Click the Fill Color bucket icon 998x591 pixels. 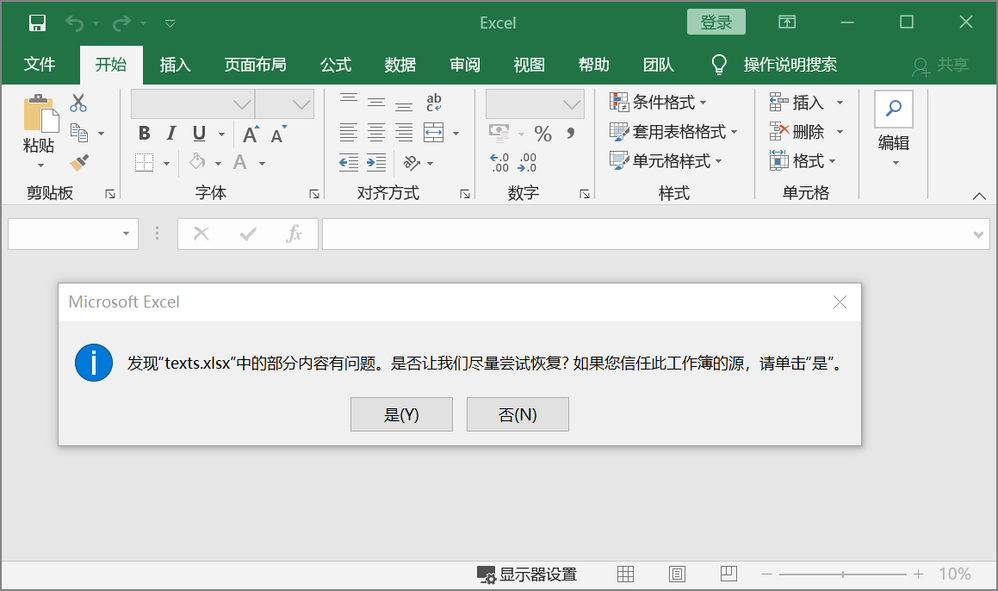(x=197, y=162)
